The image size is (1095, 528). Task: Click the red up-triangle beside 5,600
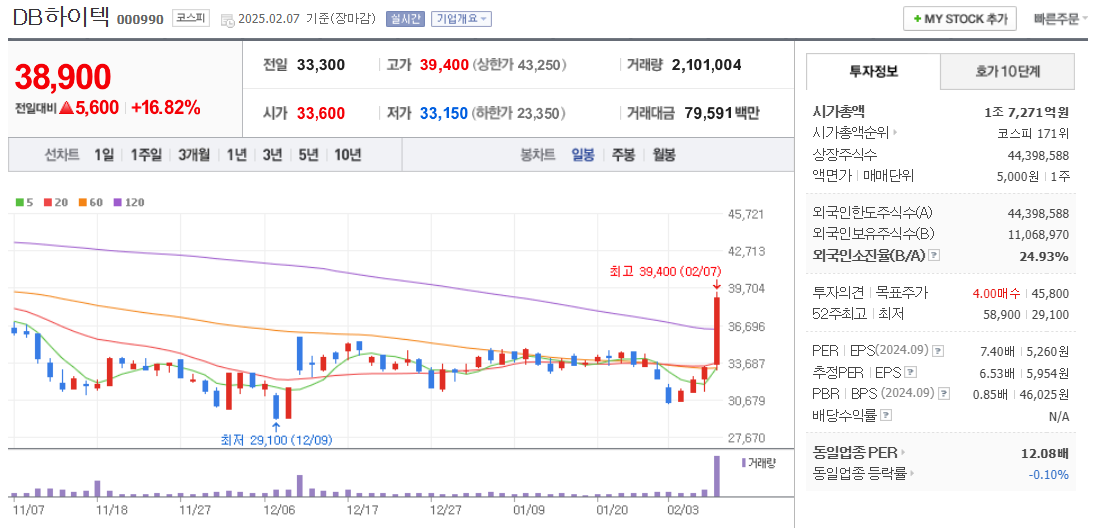point(67,108)
